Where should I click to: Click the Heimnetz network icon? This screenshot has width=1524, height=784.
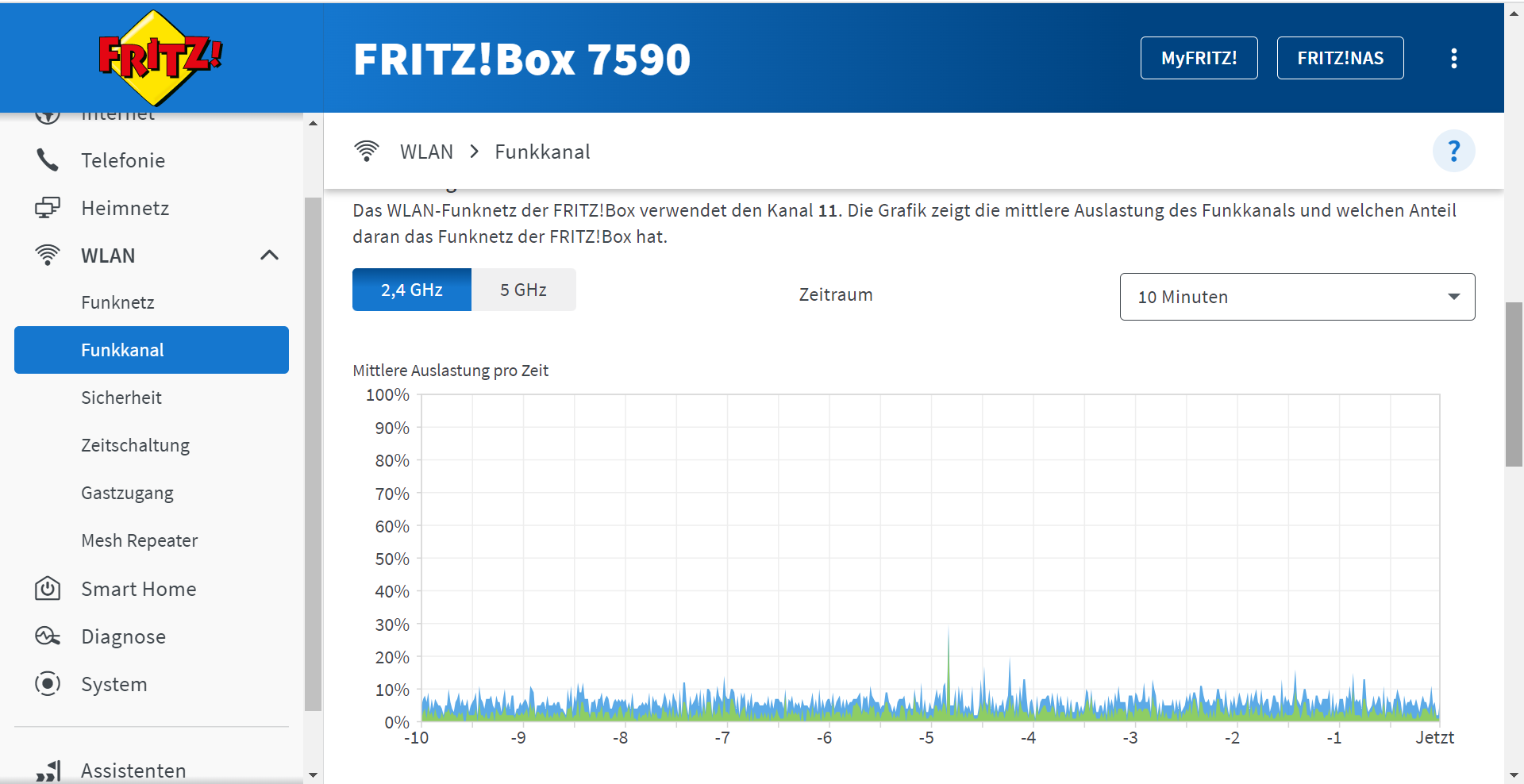(x=48, y=208)
